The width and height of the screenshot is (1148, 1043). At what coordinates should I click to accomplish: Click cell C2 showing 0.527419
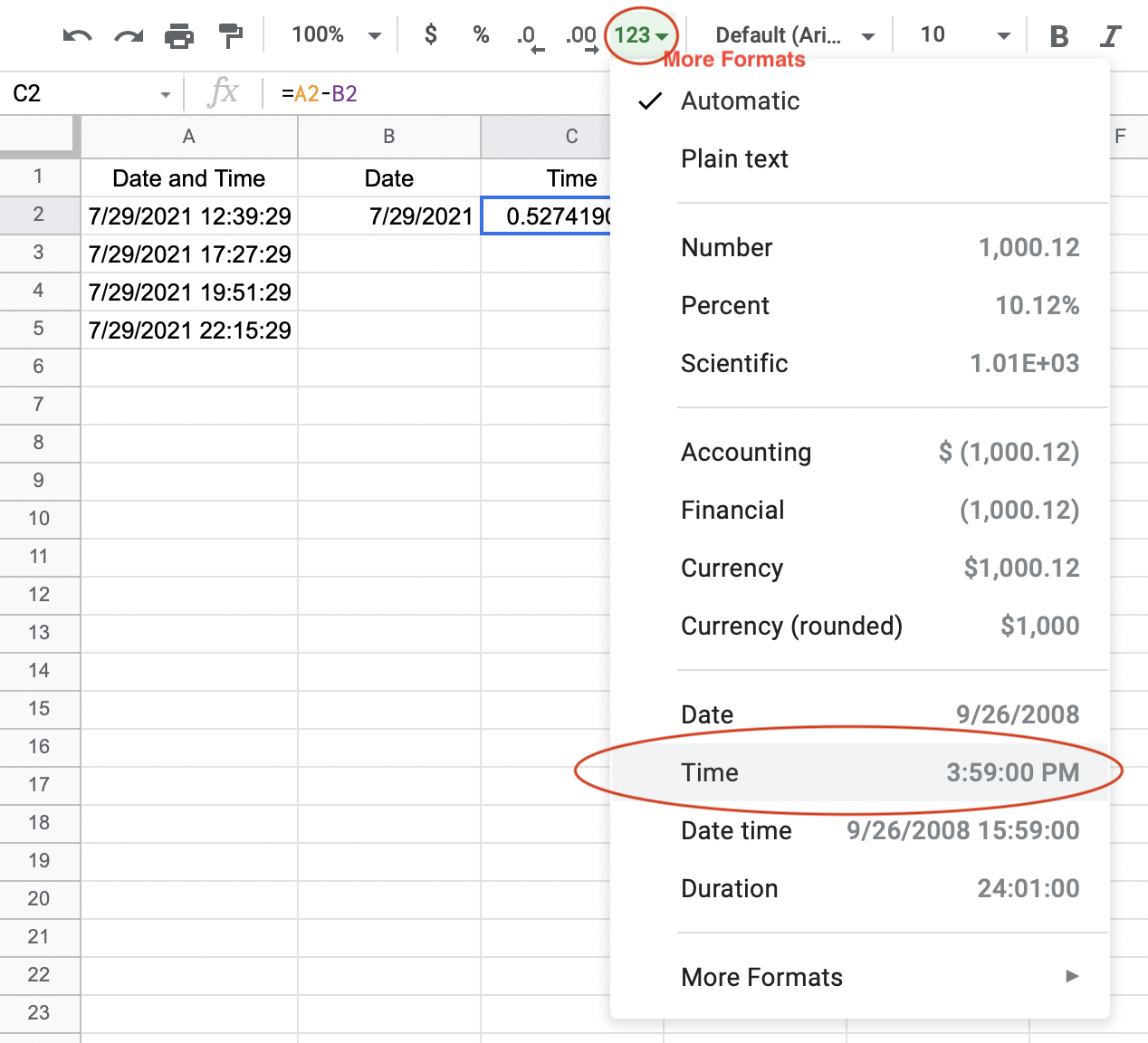[547, 216]
